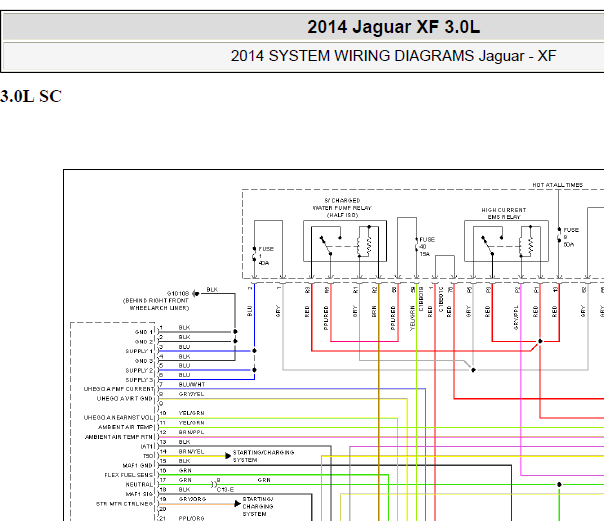Viewport: 604px width, 521px height.
Task: Click the 'GRY/ORG' wire color on pin 19
Action: click(x=193, y=499)
